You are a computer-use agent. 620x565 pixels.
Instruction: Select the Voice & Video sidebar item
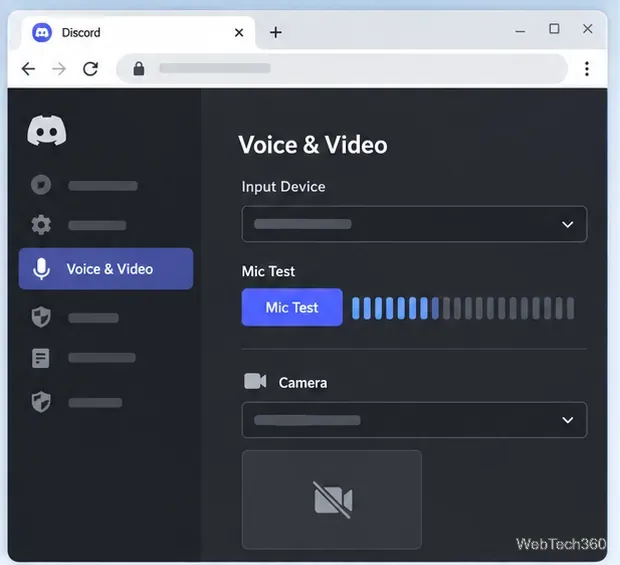(106, 269)
